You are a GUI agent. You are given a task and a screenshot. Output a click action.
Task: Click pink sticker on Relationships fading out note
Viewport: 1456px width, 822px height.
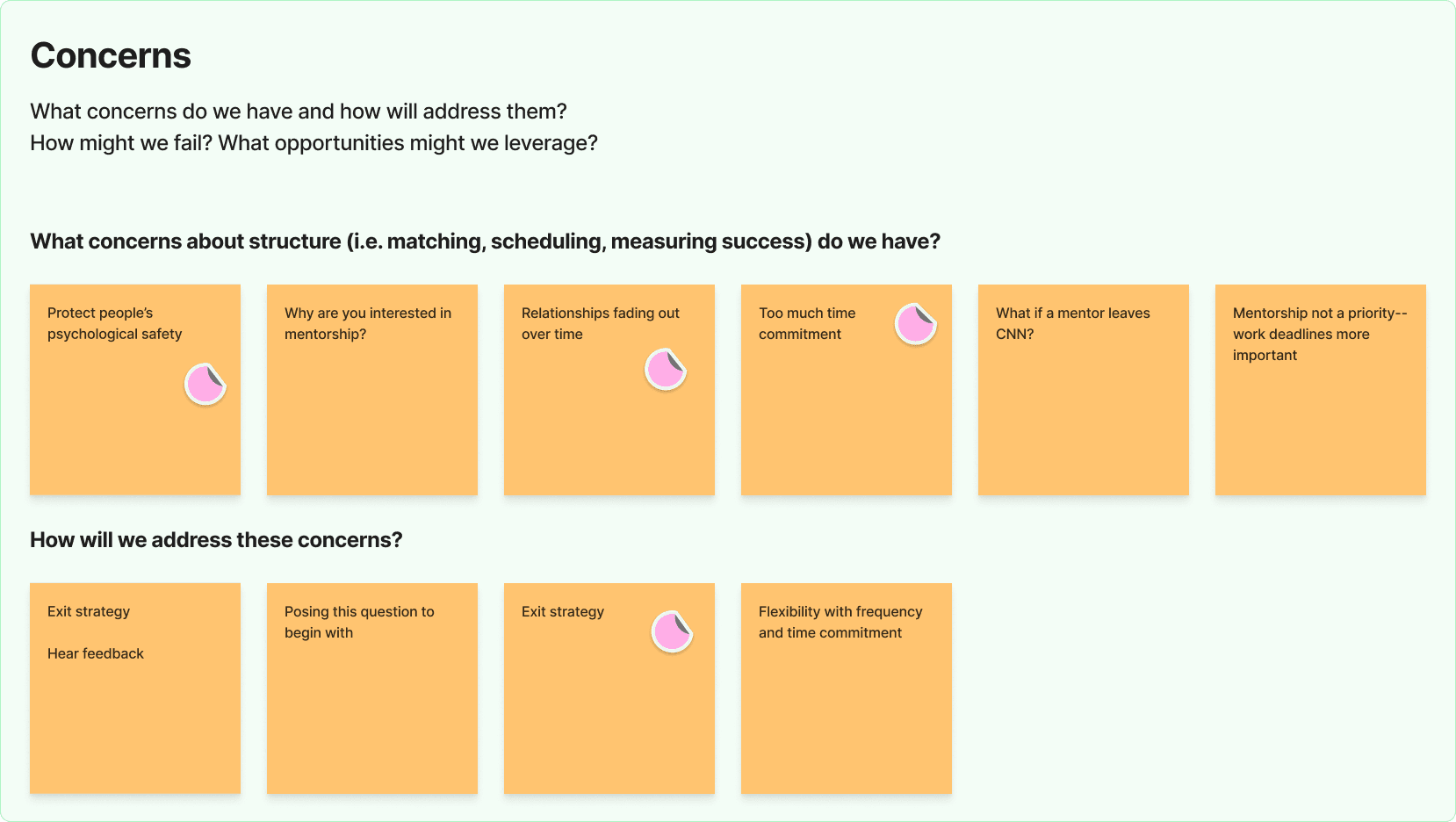666,369
